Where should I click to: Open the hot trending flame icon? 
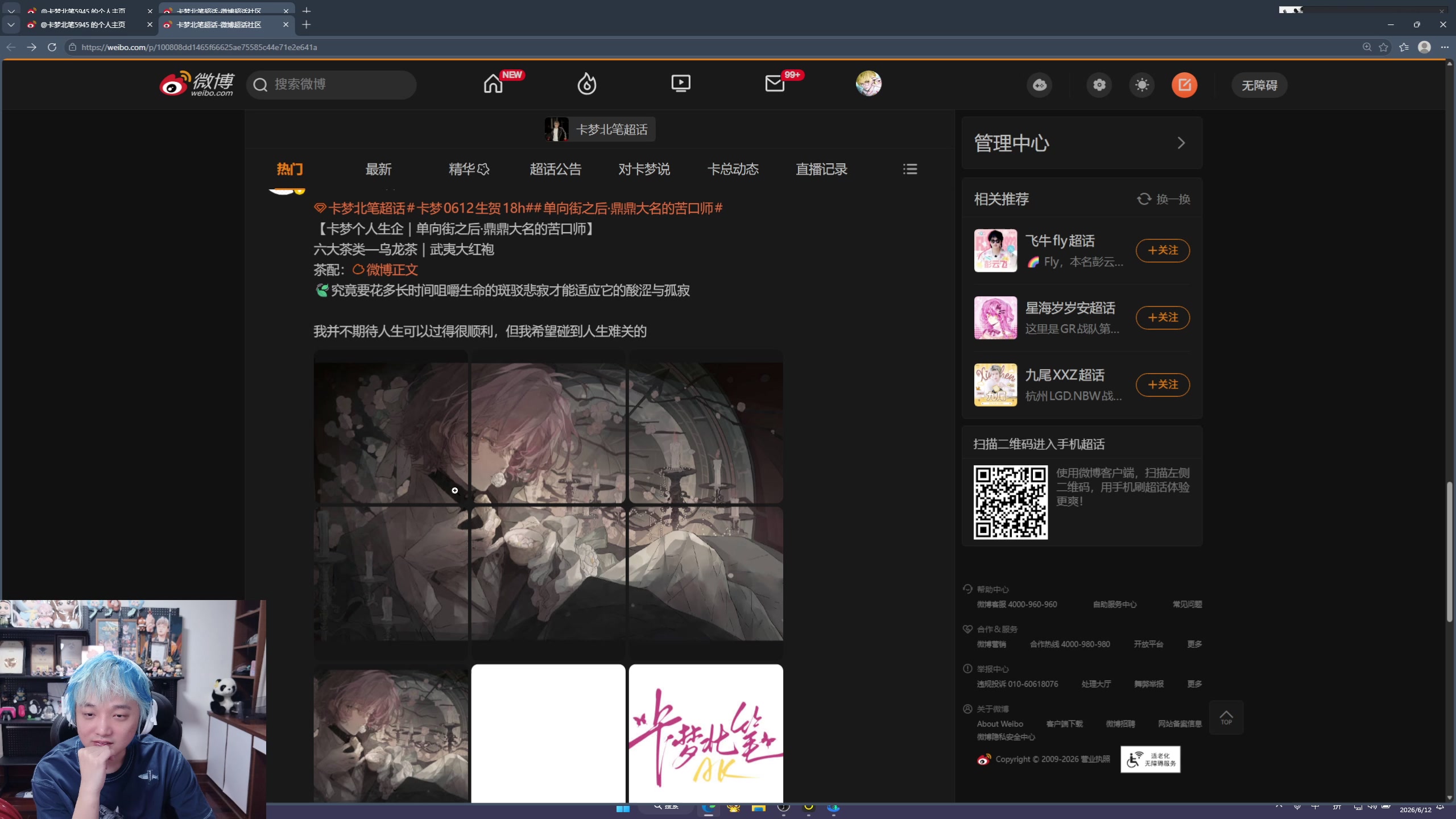click(587, 84)
